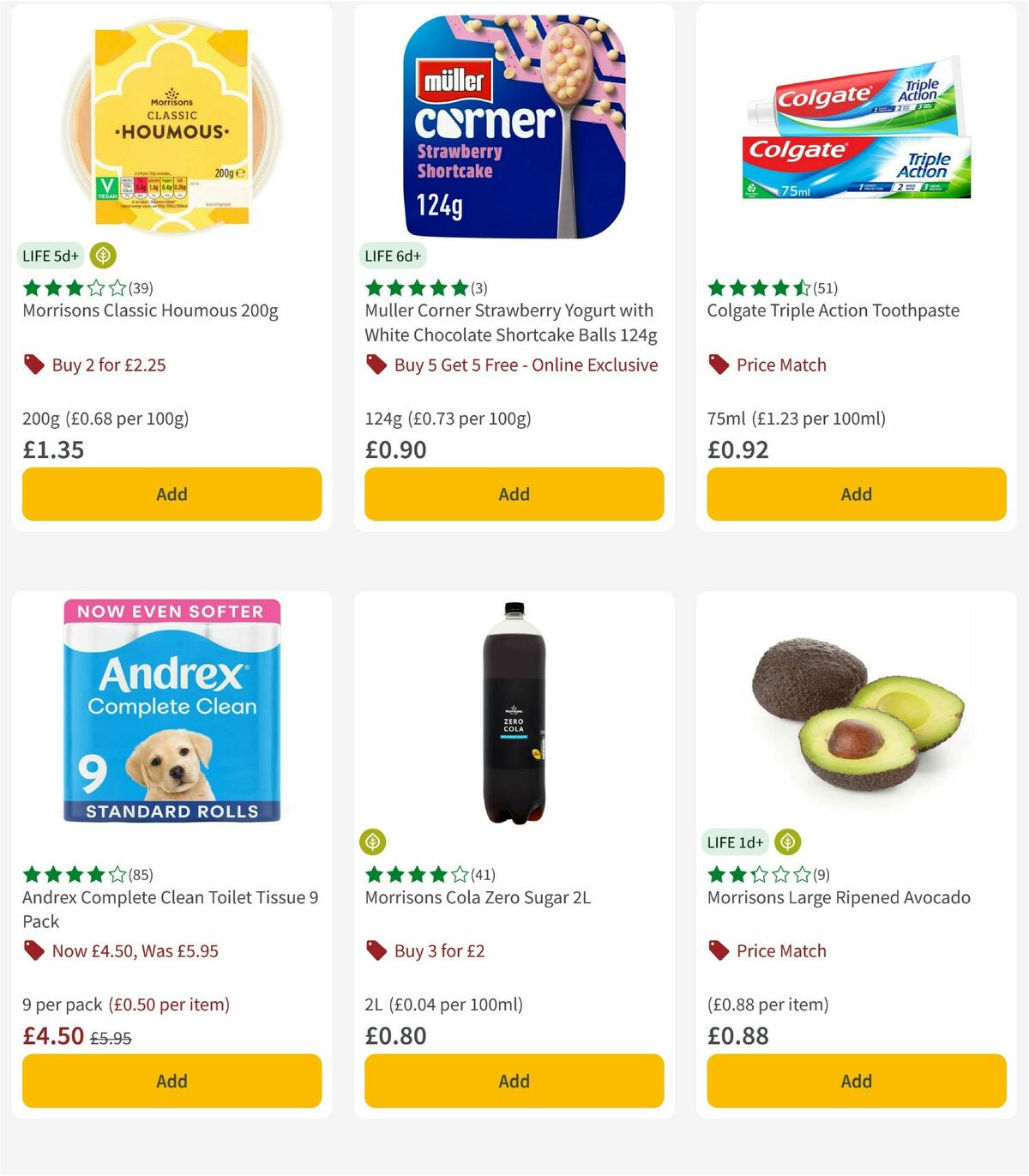Open the Buy 3 for £2 cola offer
The height and width of the screenshot is (1176, 1029).
point(438,951)
